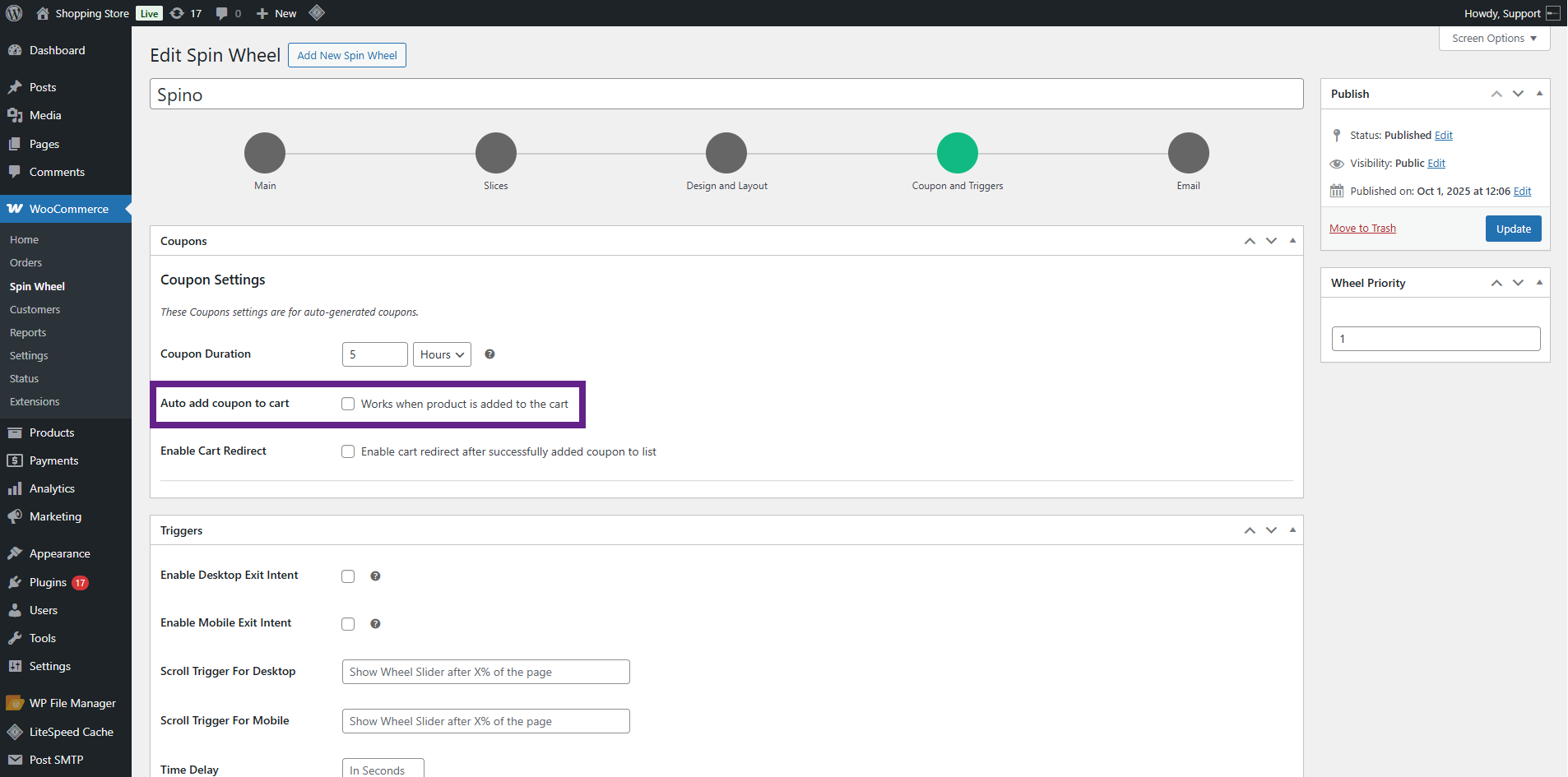Enable Desktop Exit Intent checkbox

click(348, 576)
